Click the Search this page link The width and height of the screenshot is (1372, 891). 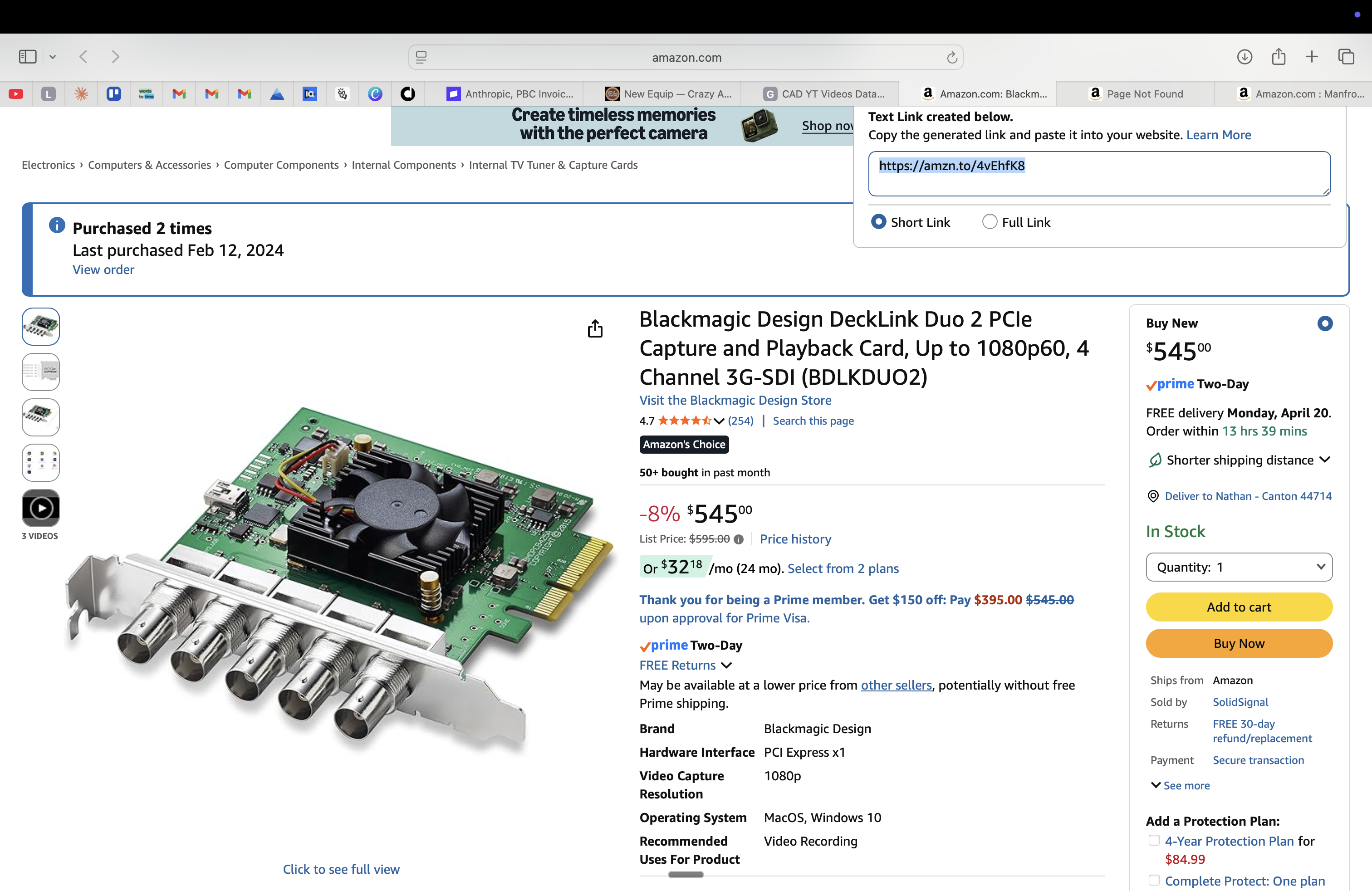click(813, 421)
